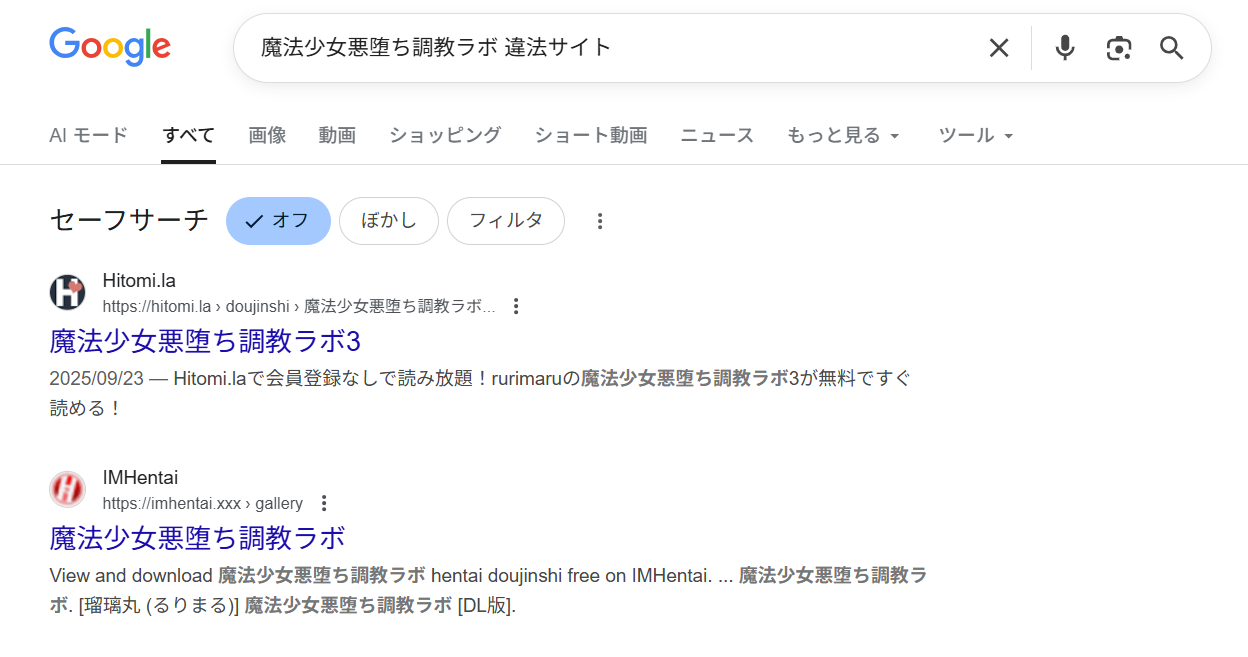1248x657 pixels.
Task: Clear the search query with the X icon
Action: click(x=998, y=47)
